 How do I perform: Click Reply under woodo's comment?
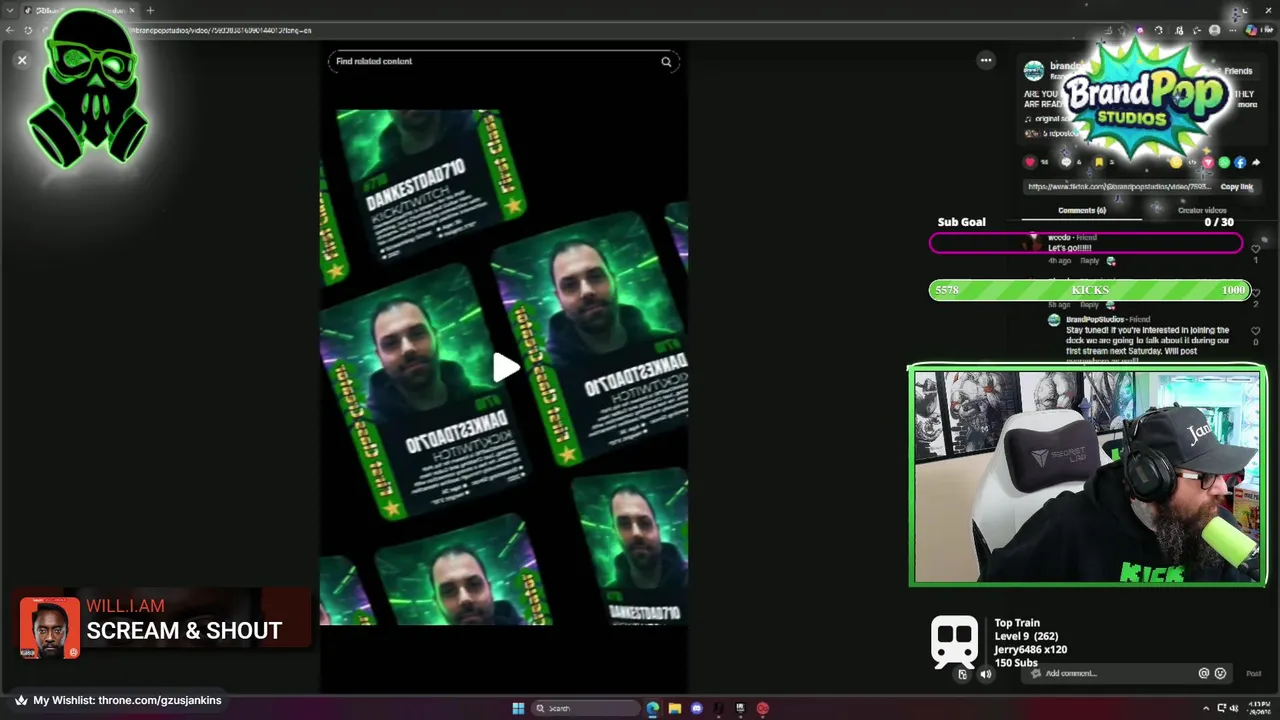1089,261
